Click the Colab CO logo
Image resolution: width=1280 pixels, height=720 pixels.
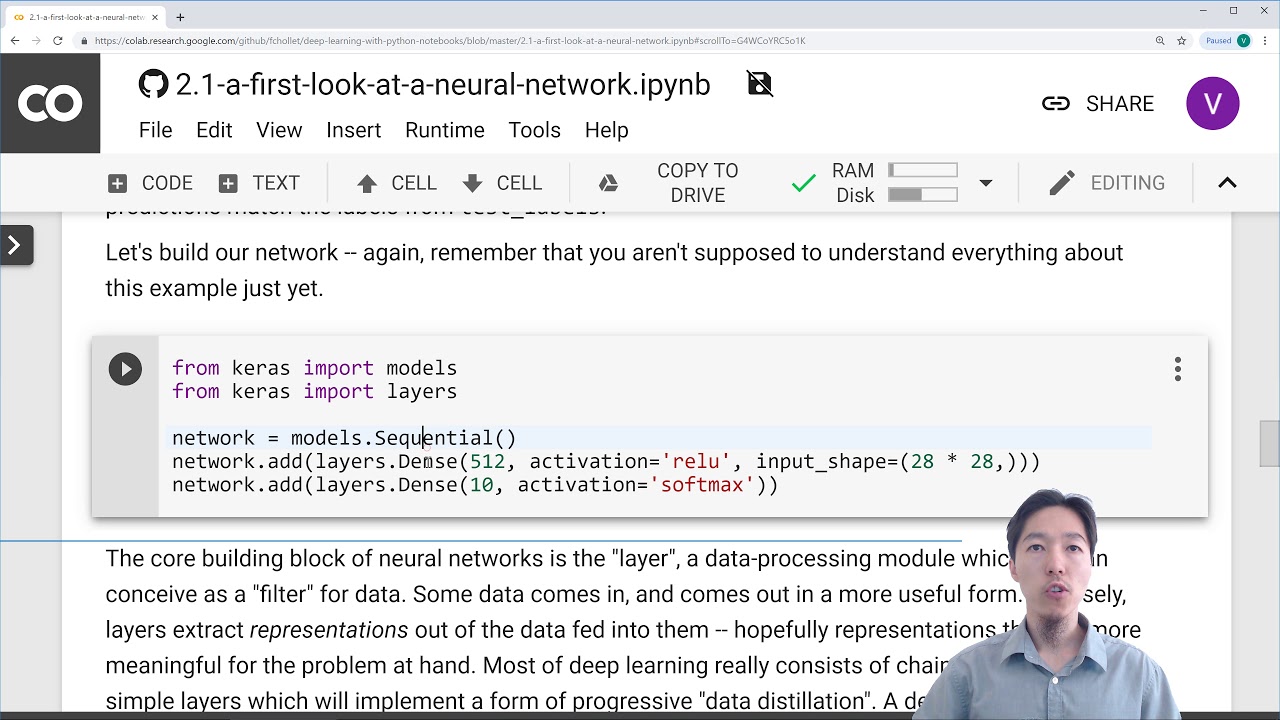pyautogui.click(x=50, y=103)
